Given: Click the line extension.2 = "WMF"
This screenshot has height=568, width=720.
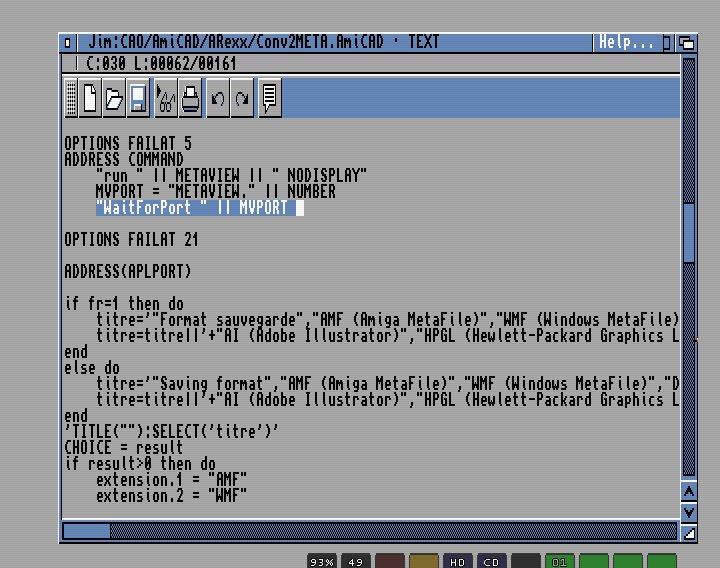Looking at the screenshot, I should pos(171,496).
